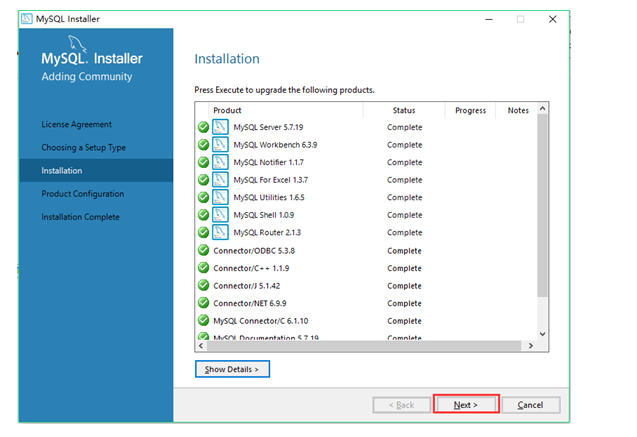The height and width of the screenshot is (437, 637).
Task: Click the horizontal scrollbar left arrow
Action: pyautogui.click(x=201, y=346)
